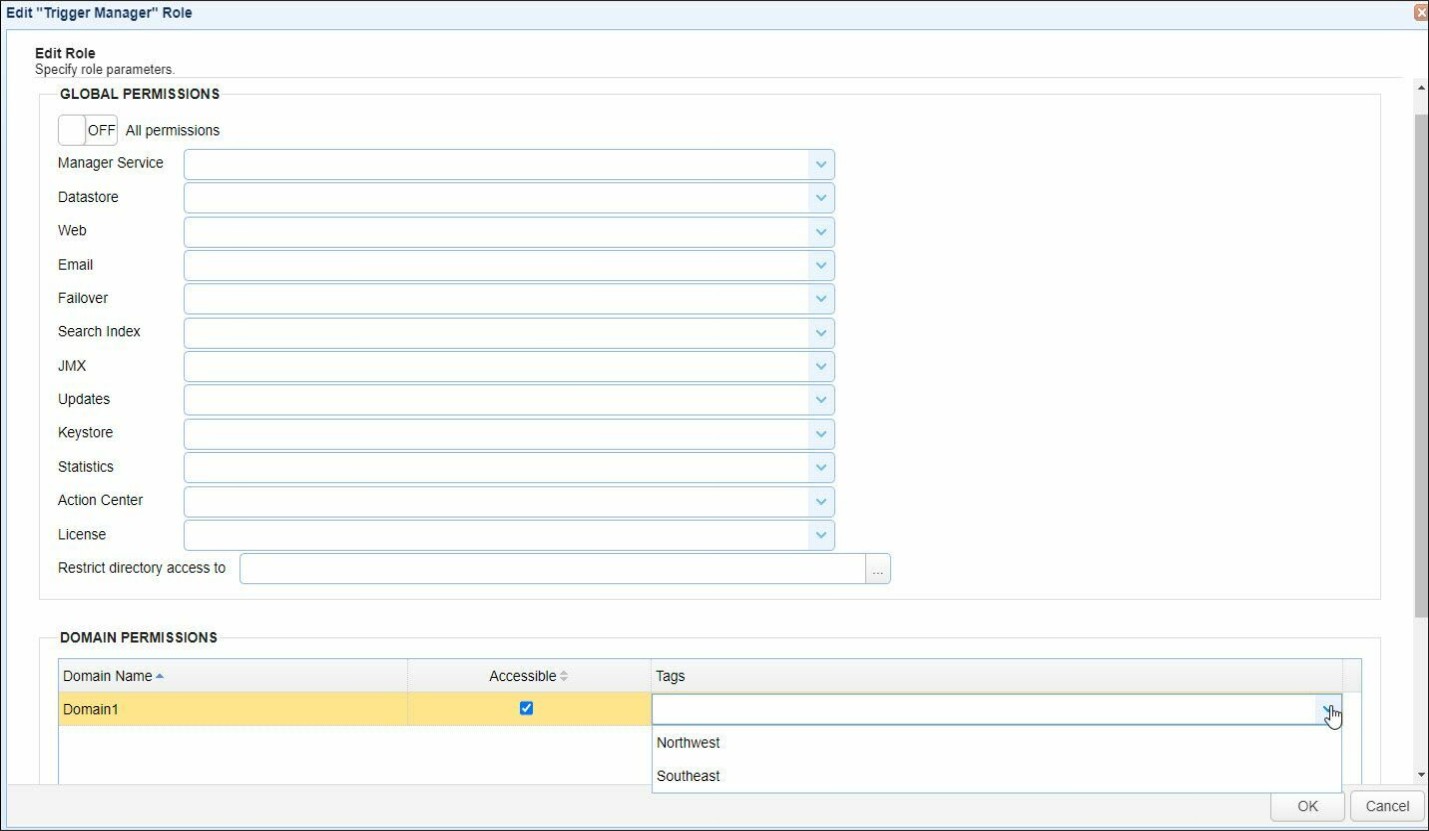Select the Northwest tag option

(x=688, y=743)
